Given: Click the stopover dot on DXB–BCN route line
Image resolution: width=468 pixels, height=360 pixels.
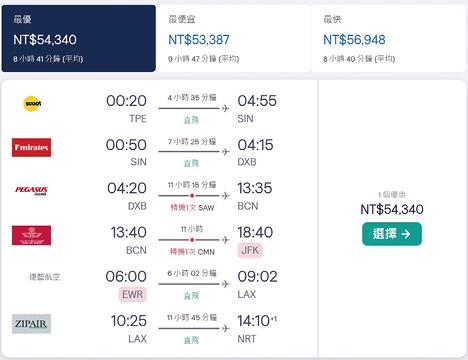Looking at the screenshot, I should [x=192, y=196].
